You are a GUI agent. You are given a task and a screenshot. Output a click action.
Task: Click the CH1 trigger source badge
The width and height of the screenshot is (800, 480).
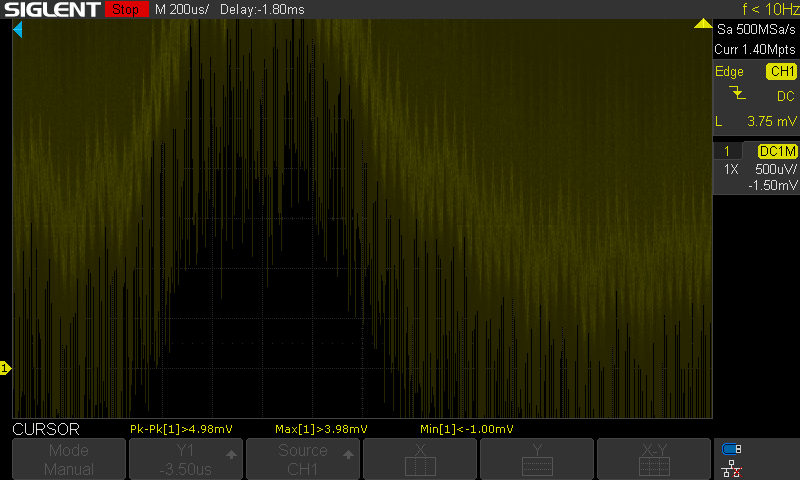click(782, 71)
